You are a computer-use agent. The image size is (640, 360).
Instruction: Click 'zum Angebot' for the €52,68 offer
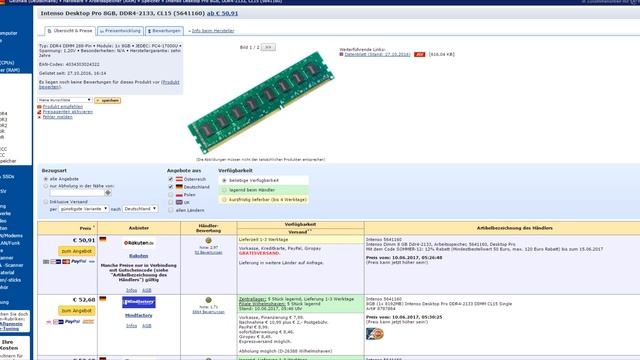click(x=77, y=311)
